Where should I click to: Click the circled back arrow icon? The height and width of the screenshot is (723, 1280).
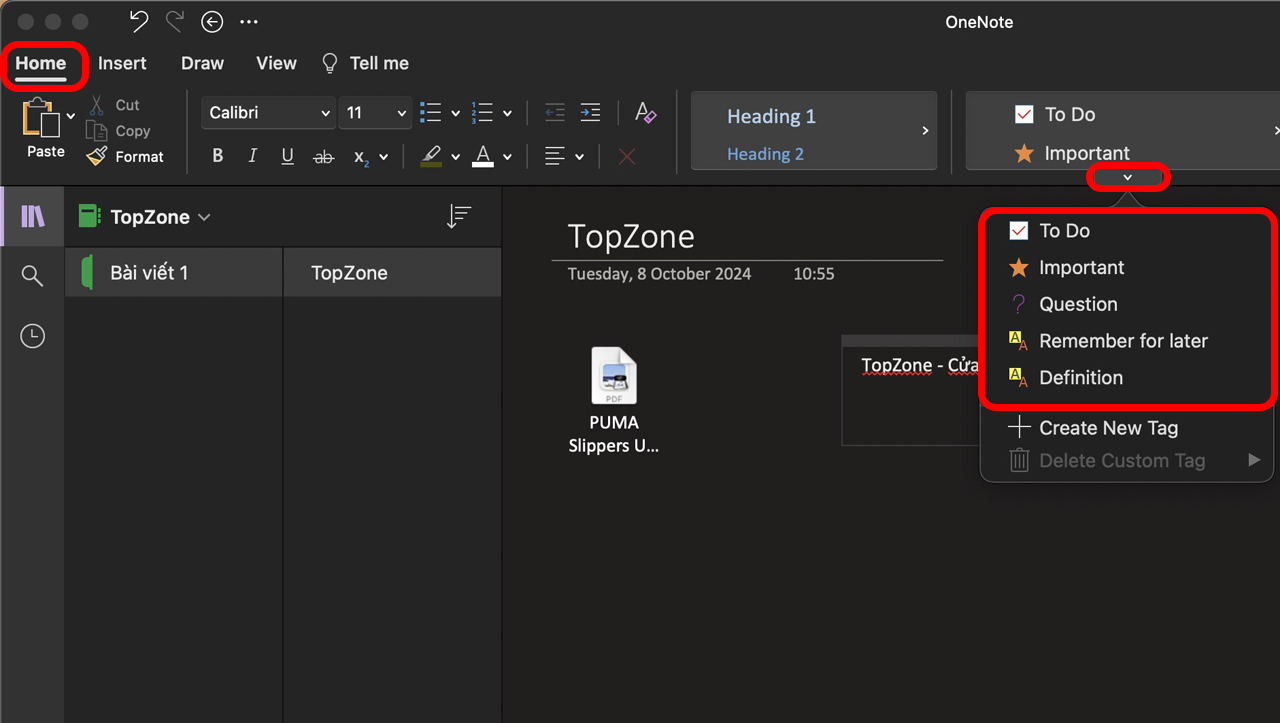212,21
